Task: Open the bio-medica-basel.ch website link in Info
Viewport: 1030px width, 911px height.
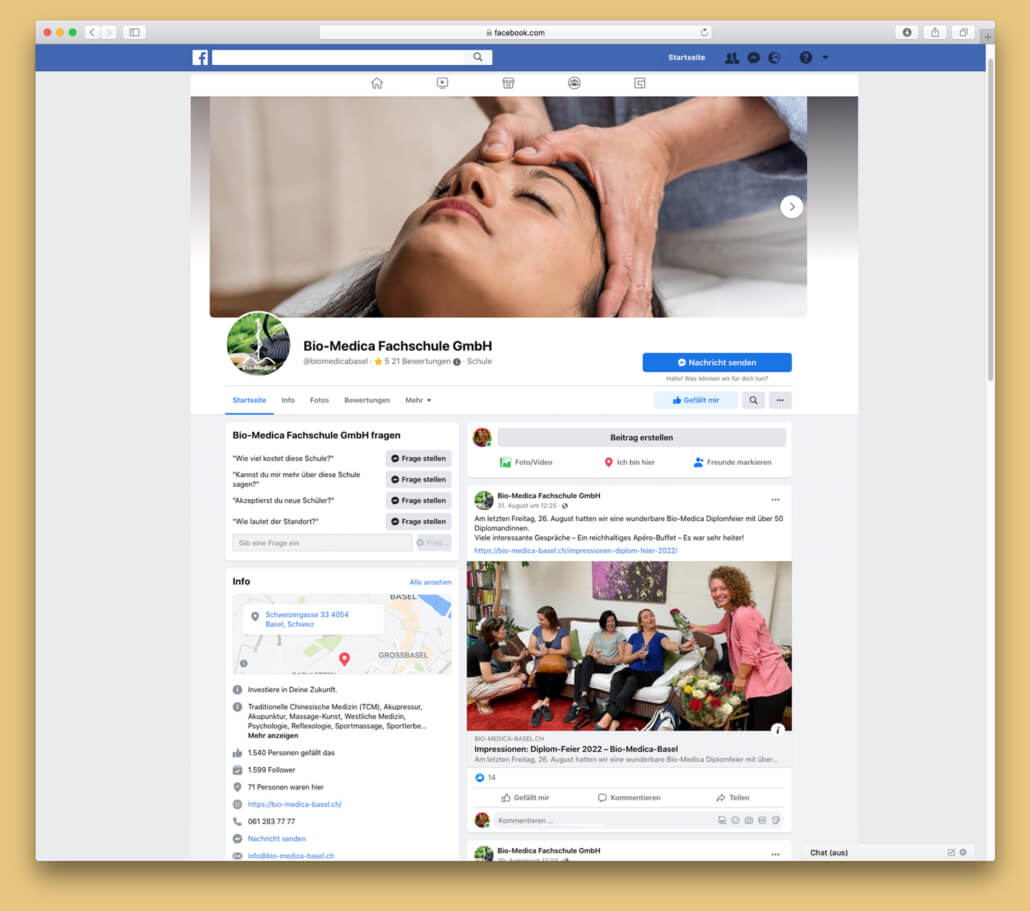Action: (x=294, y=804)
